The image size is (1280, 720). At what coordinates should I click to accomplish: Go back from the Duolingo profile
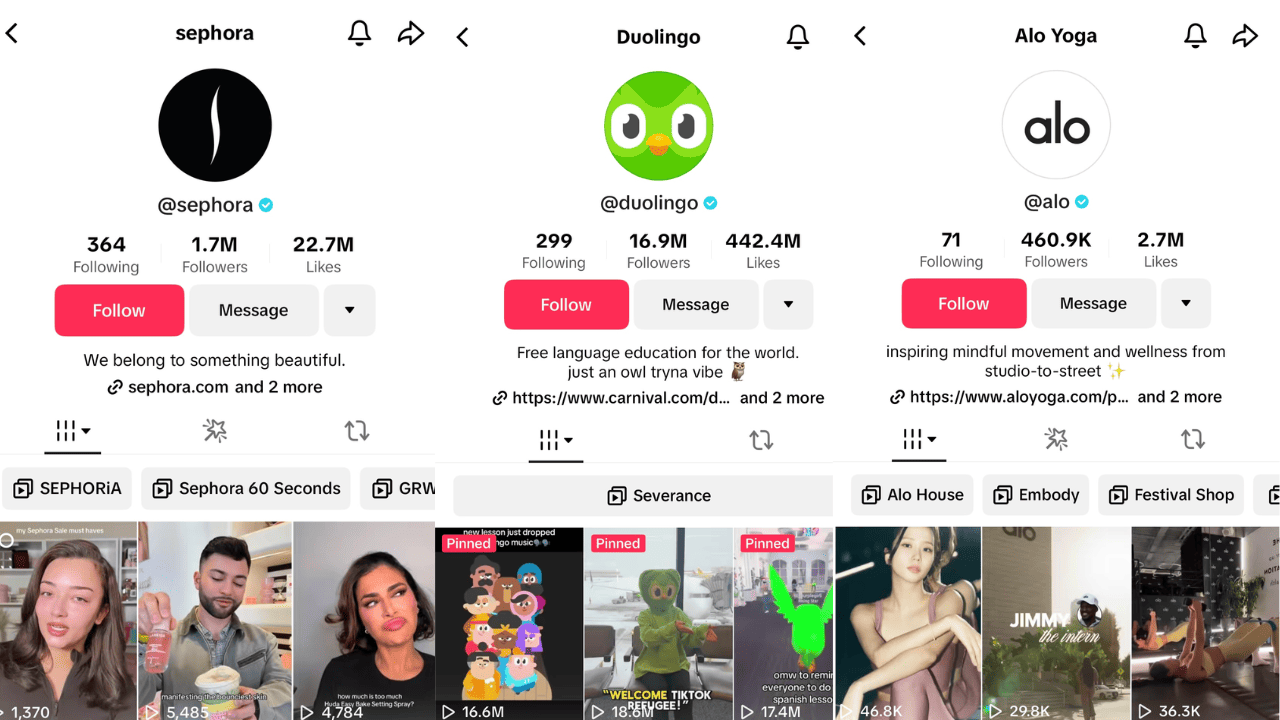click(462, 37)
